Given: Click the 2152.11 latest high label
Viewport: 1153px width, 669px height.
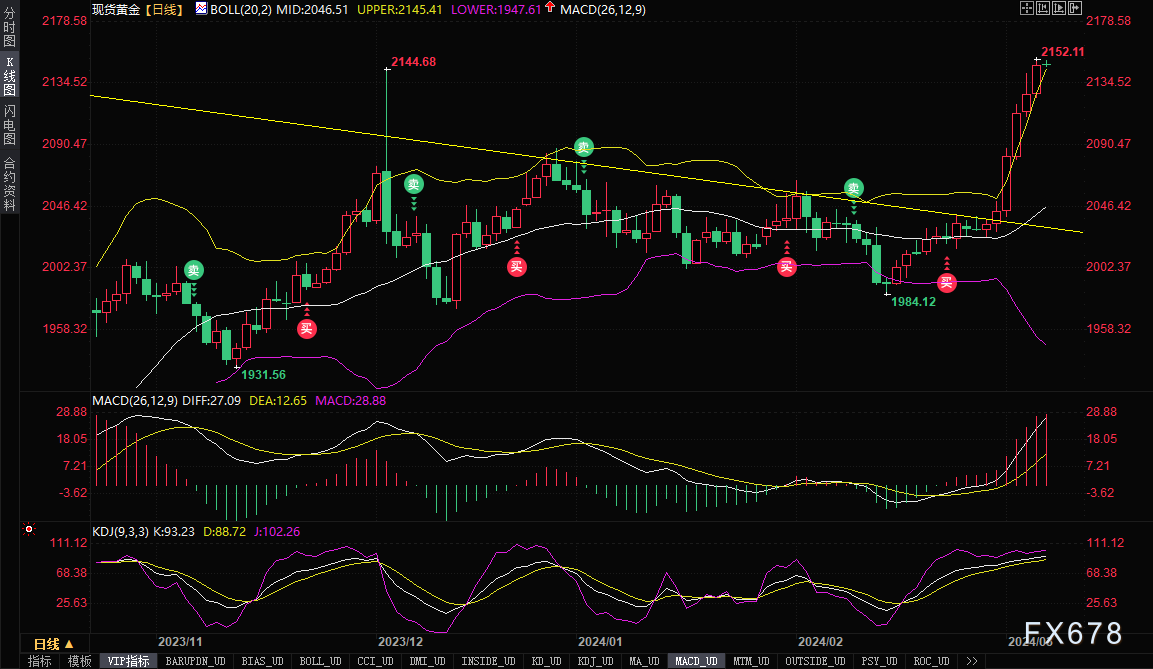Looking at the screenshot, I should [1063, 51].
